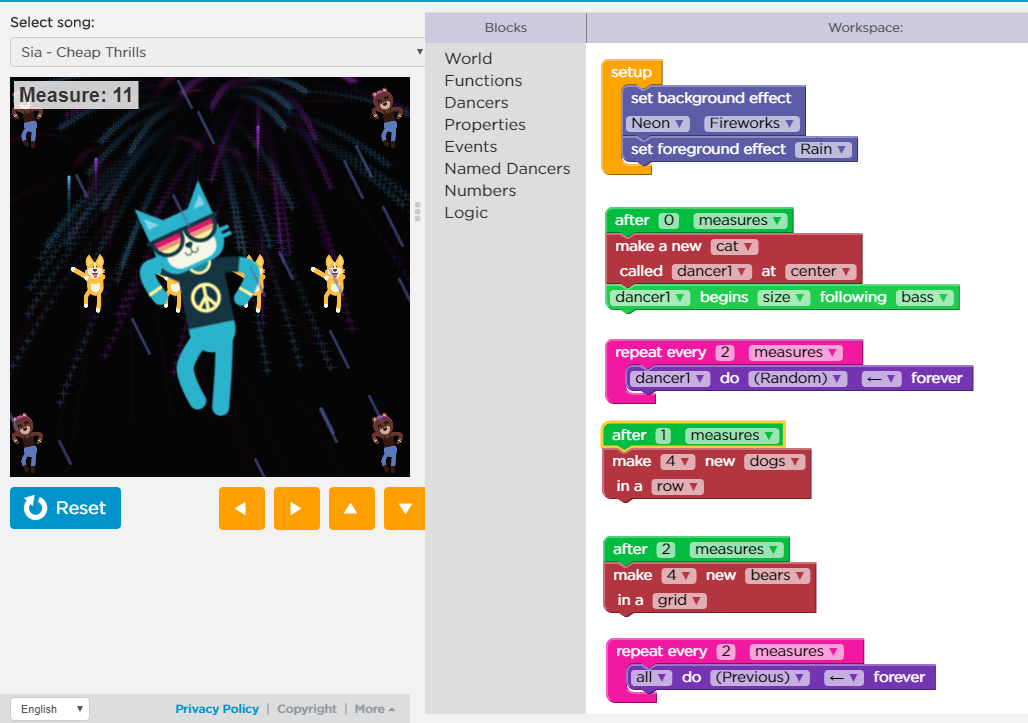The width and height of the screenshot is (1028, 723).
Task: Open the measures dropdown in after 0 block
Action: (740, 220)
